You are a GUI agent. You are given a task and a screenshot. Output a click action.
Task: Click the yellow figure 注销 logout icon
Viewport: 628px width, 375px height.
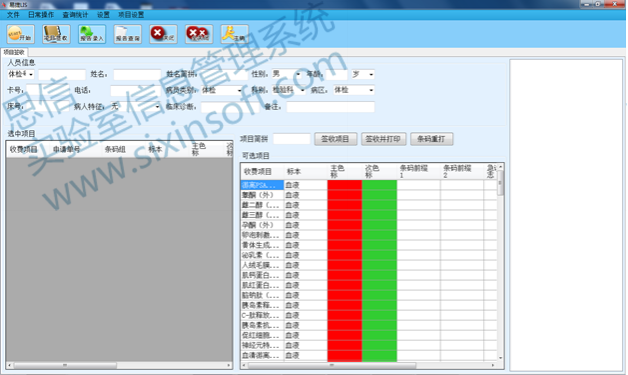point(234,34)
